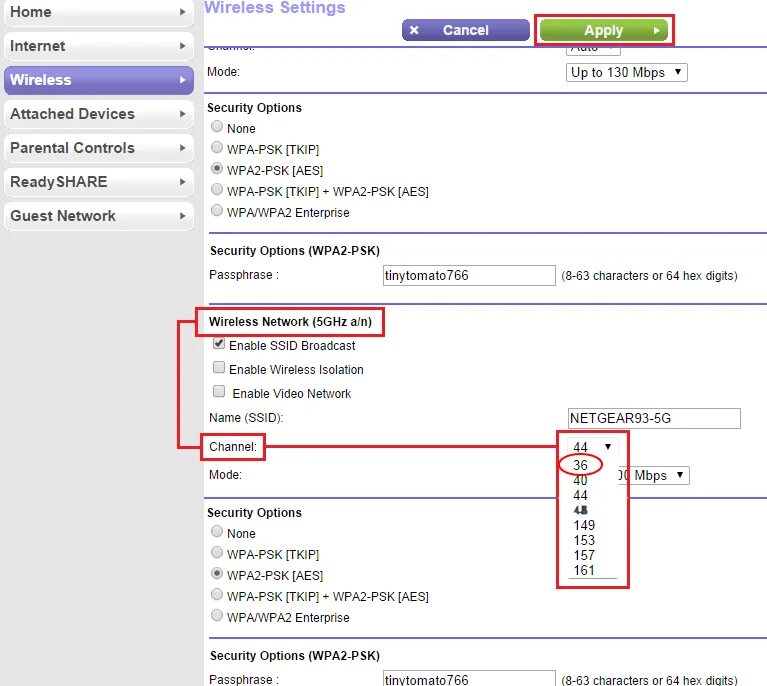Choose channel 36 from the list

[580, 465]
